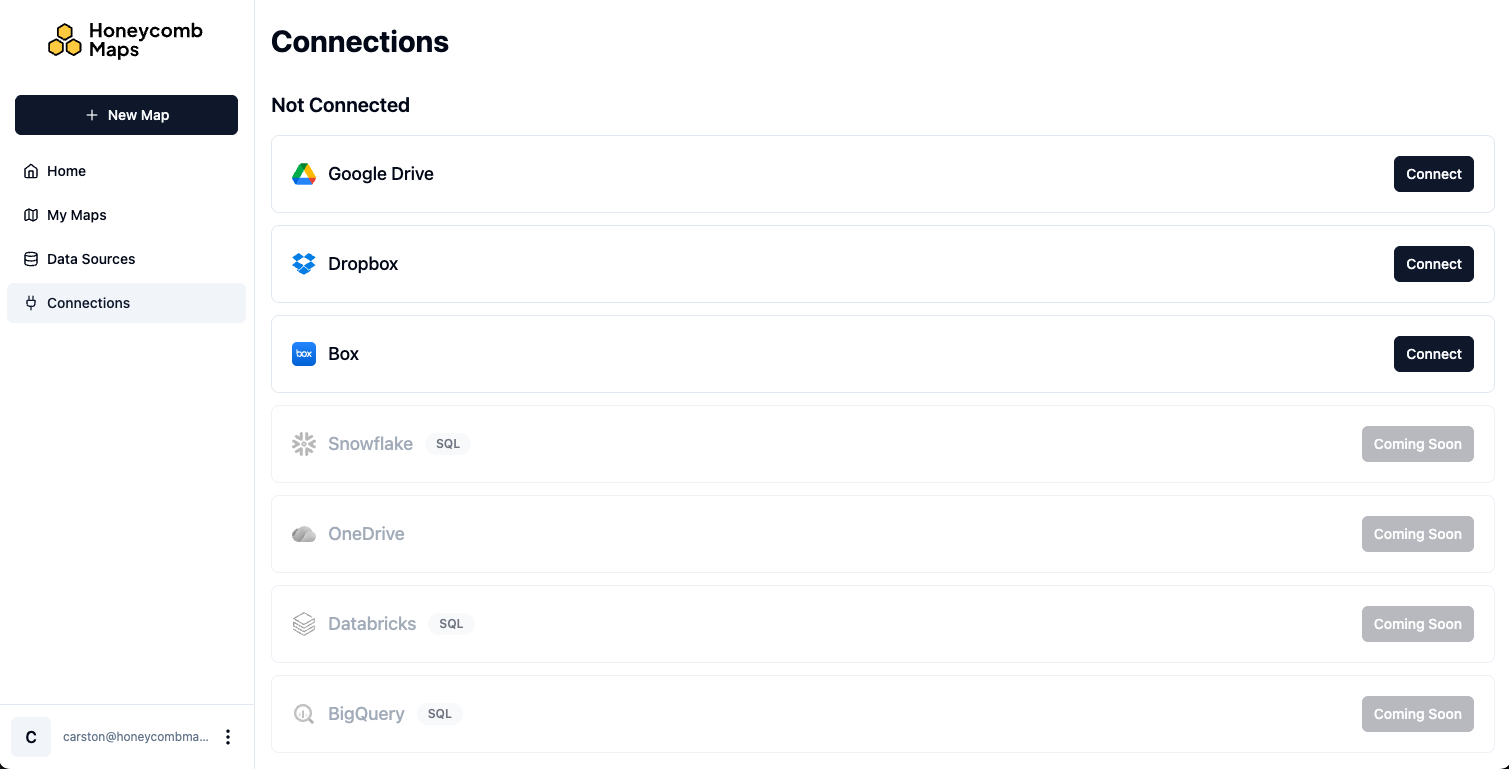Click the BigQuery magnifier icon

click(304, 713)
